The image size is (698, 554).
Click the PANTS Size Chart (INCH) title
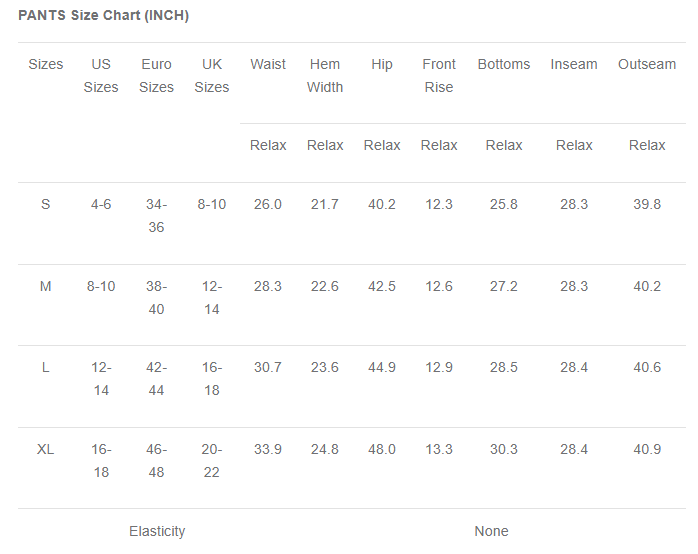[x=103, y=16]
